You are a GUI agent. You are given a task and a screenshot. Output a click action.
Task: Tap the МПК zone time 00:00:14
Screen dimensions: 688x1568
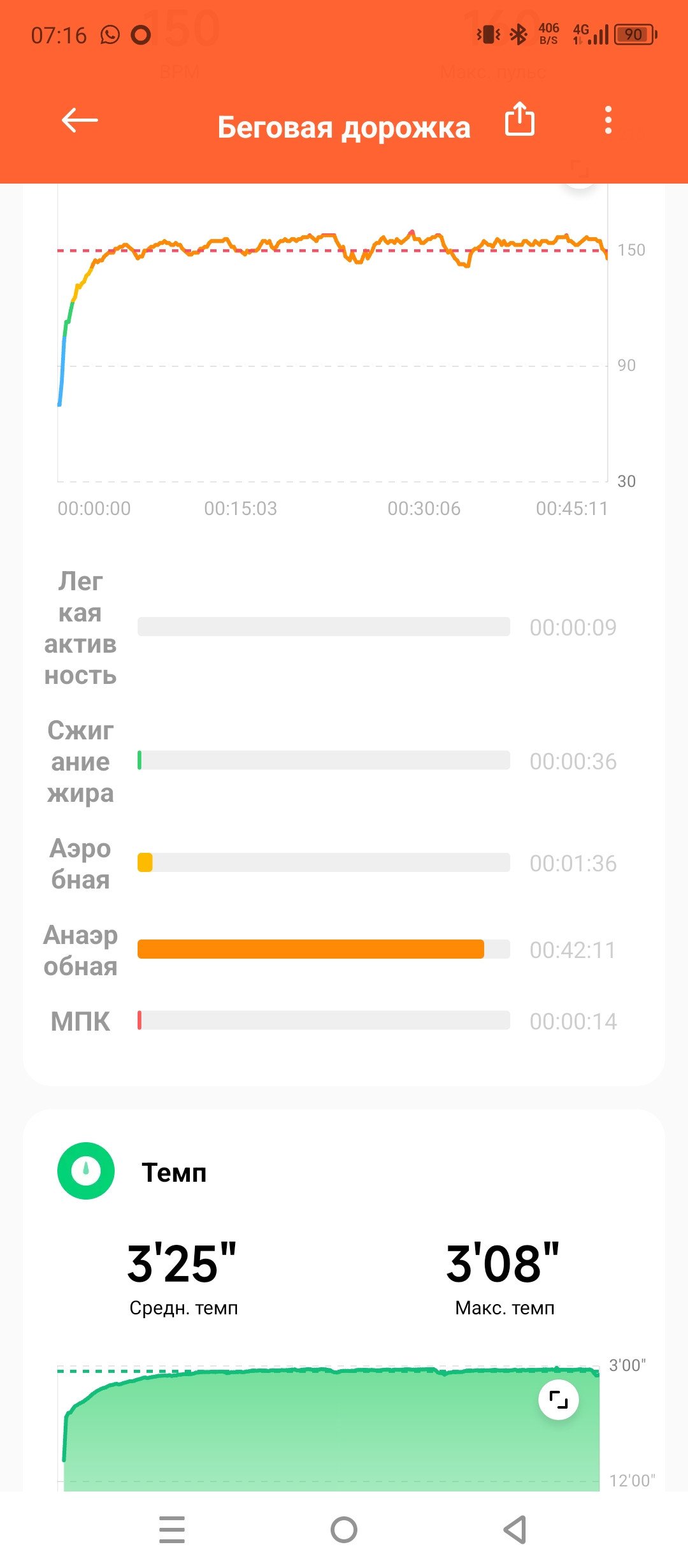click(573, 1021)
